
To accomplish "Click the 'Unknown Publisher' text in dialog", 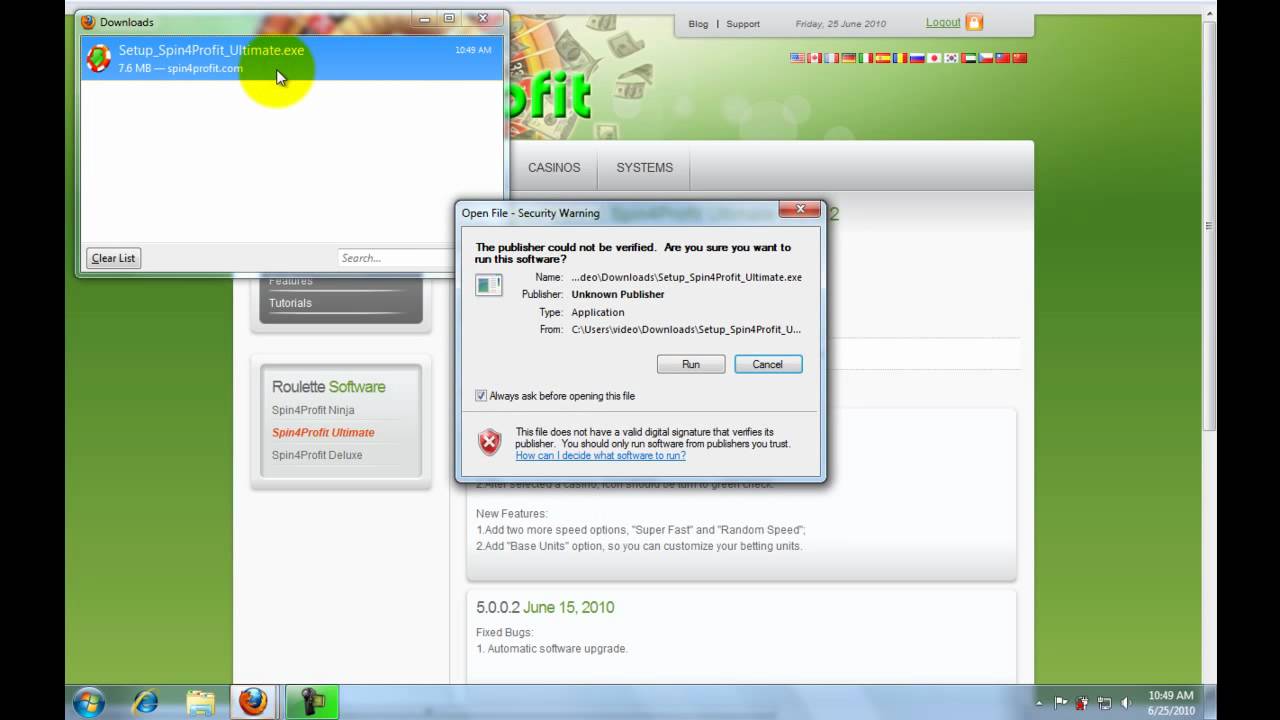I will tap(617, 294).
